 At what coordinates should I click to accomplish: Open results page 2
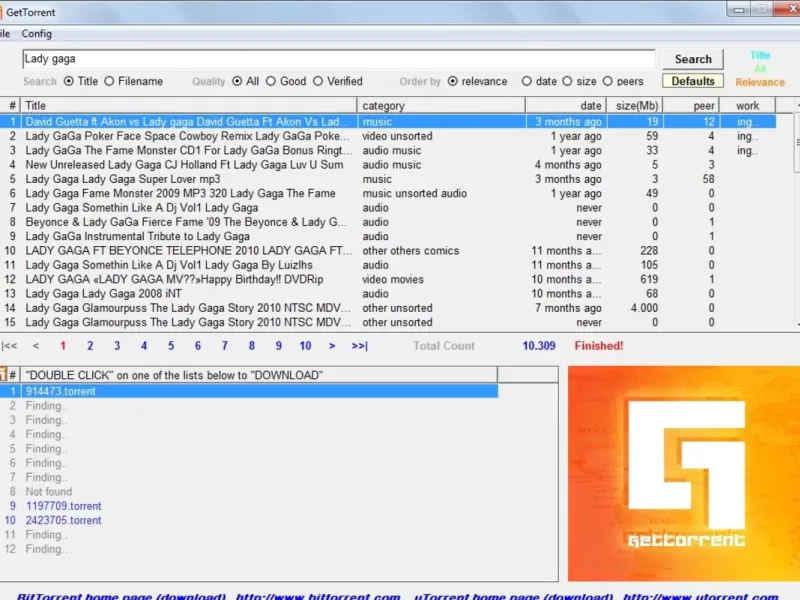point(90,346)
